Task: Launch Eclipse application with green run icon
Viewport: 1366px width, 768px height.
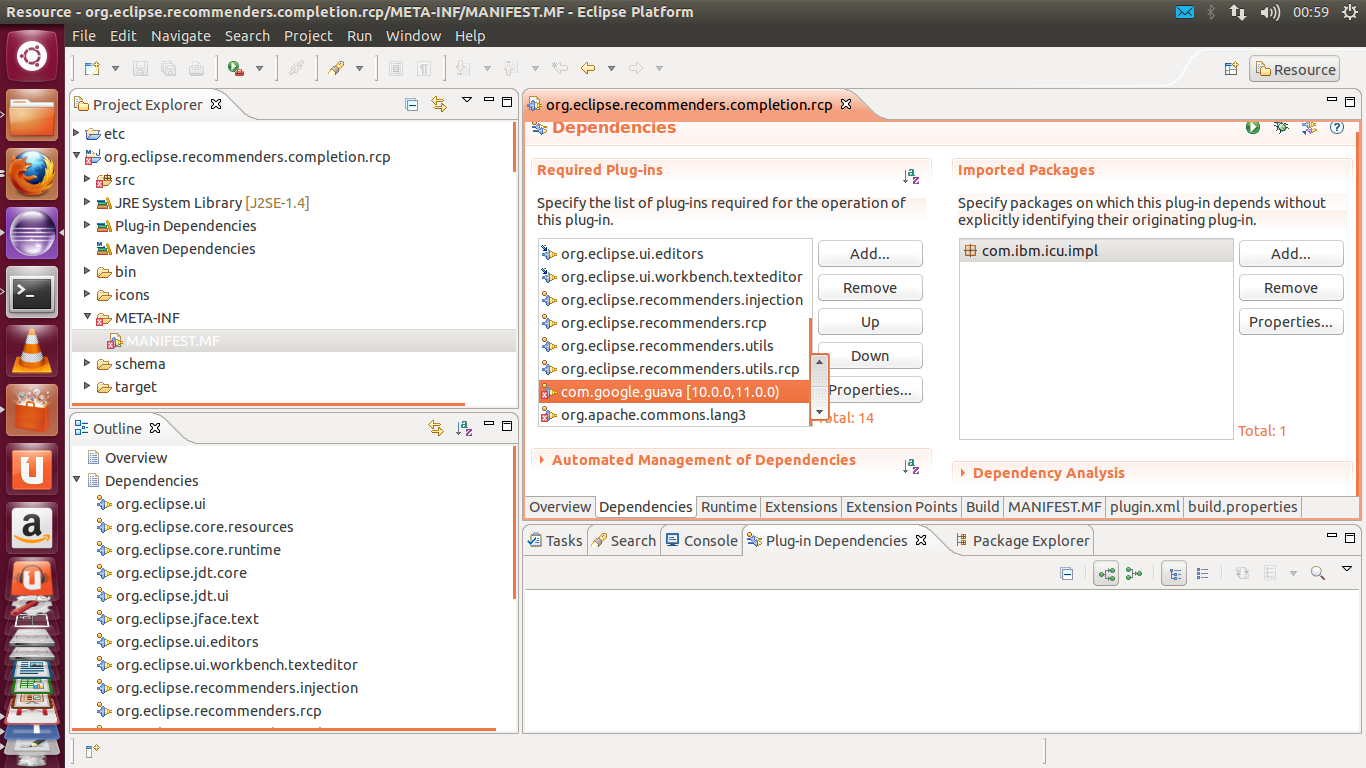Action: tap(1253, 127)
